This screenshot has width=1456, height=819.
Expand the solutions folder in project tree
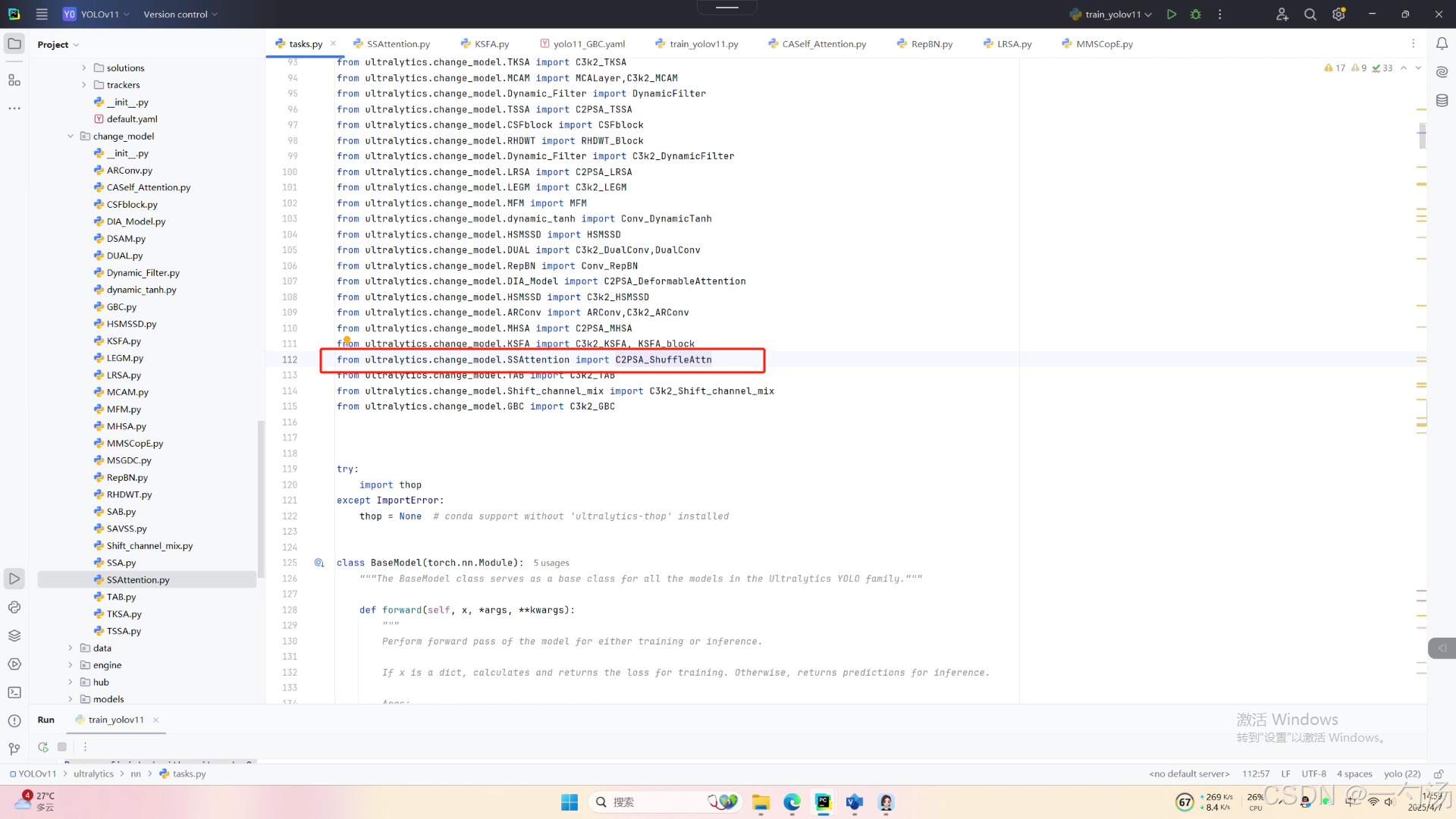[84, 67]
